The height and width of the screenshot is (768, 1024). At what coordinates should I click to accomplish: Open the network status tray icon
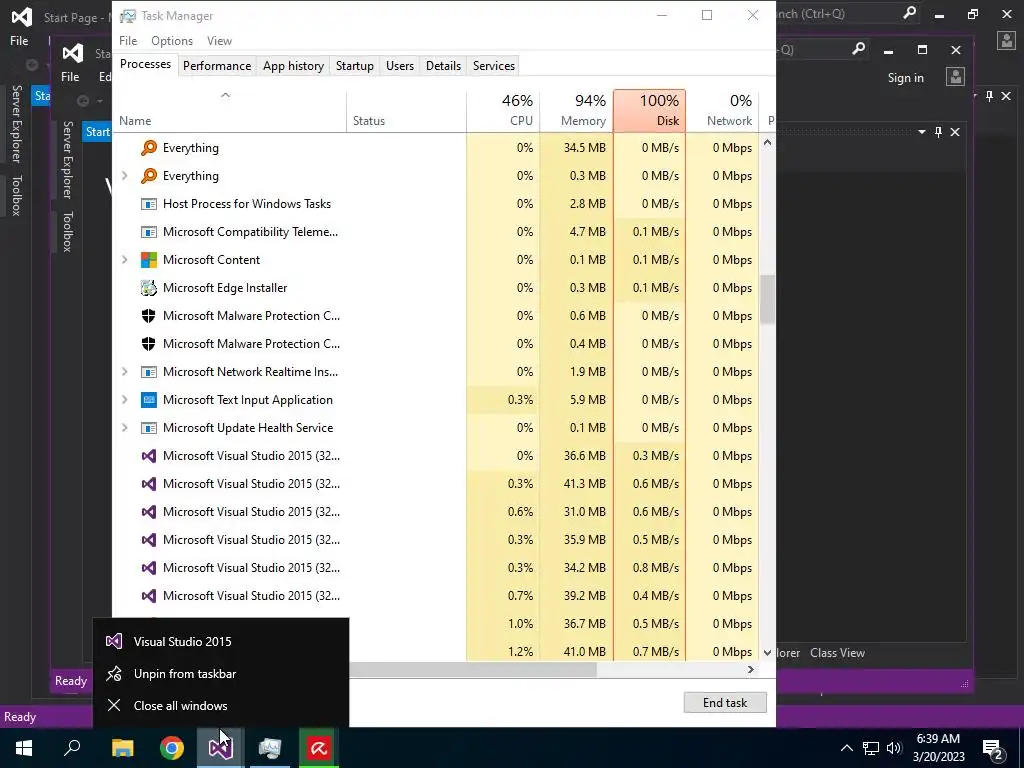(x=871, y=748)
